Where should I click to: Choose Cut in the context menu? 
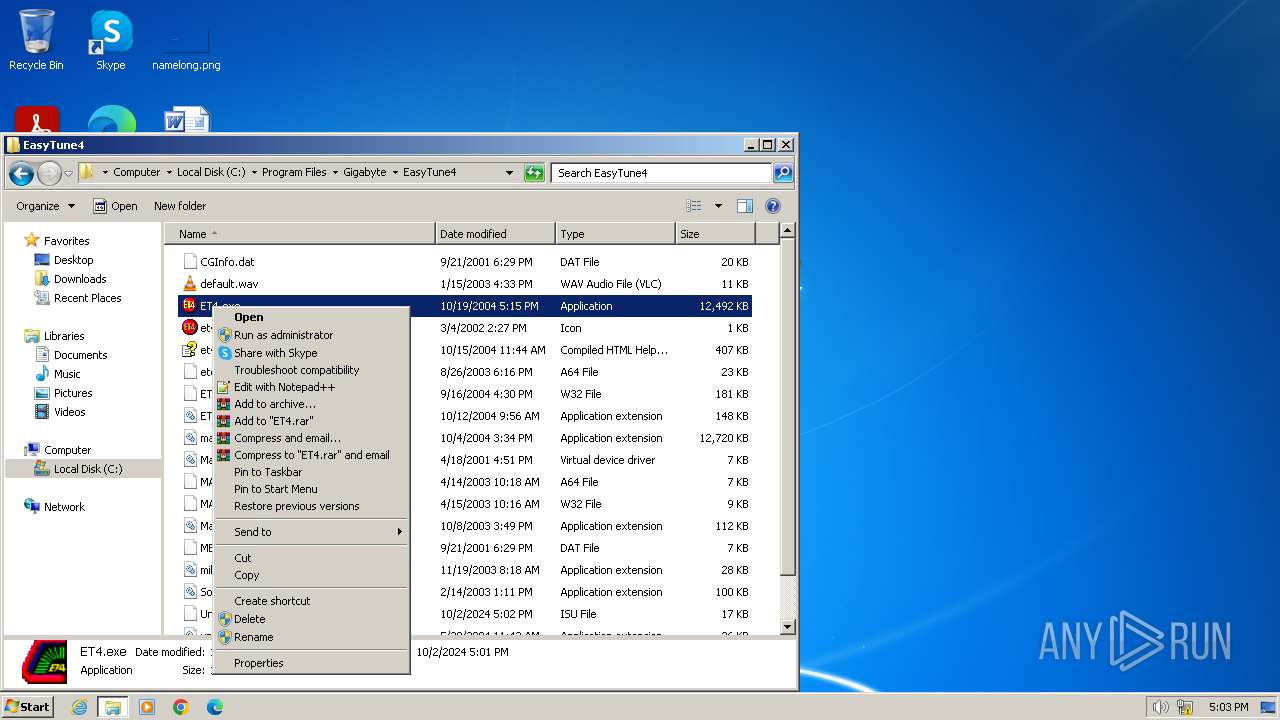pos(311,558)
